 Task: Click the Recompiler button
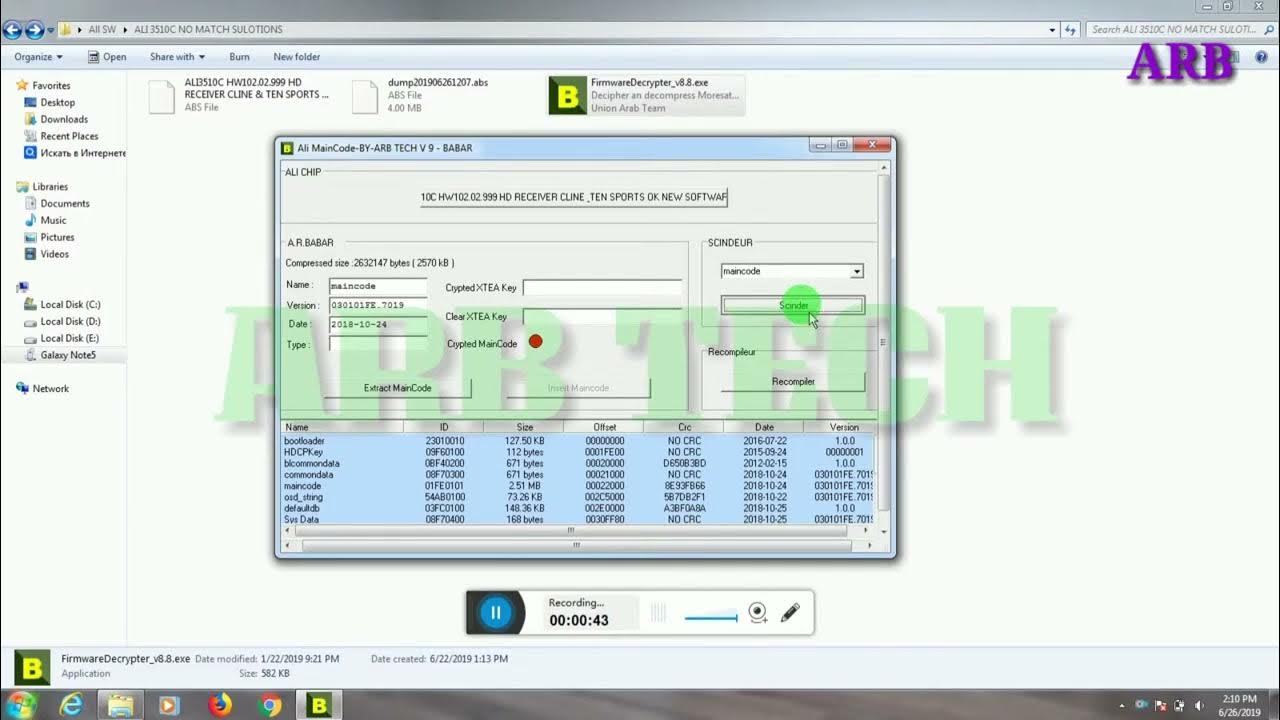(x=793, y=381)
